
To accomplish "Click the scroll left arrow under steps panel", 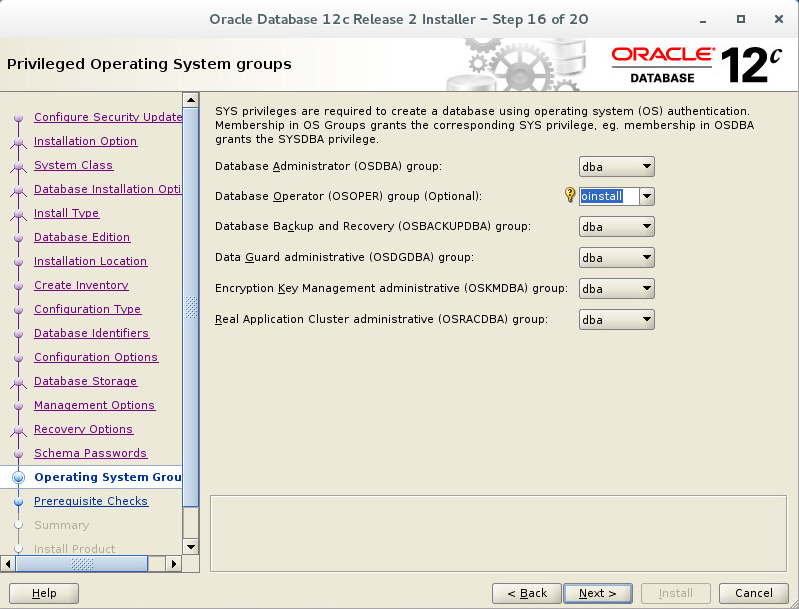I will click(x=8, y=564).
